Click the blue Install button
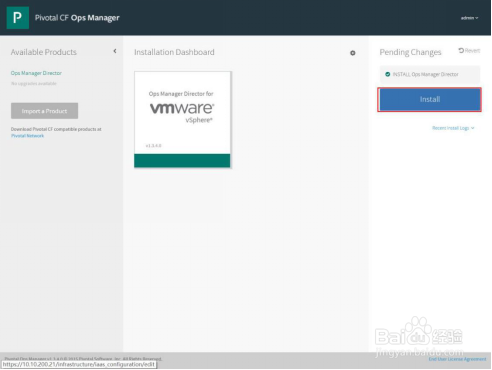The height and width of the screenshot is (370, 492). [x=429, y=99]
